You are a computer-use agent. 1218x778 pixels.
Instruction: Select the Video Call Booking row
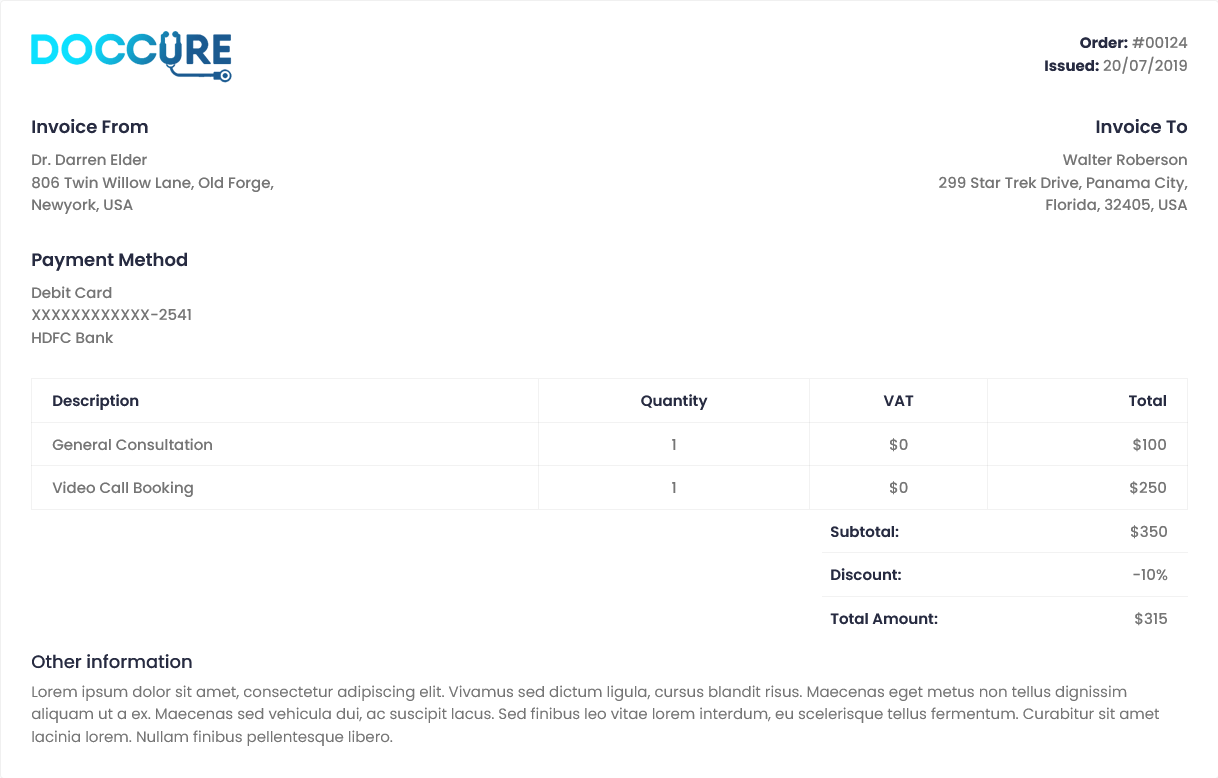[x=609, y=488]
